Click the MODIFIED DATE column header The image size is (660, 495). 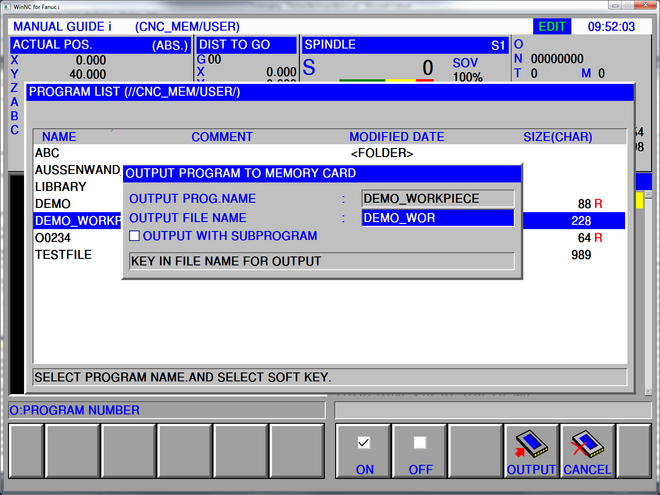point(396,136)
